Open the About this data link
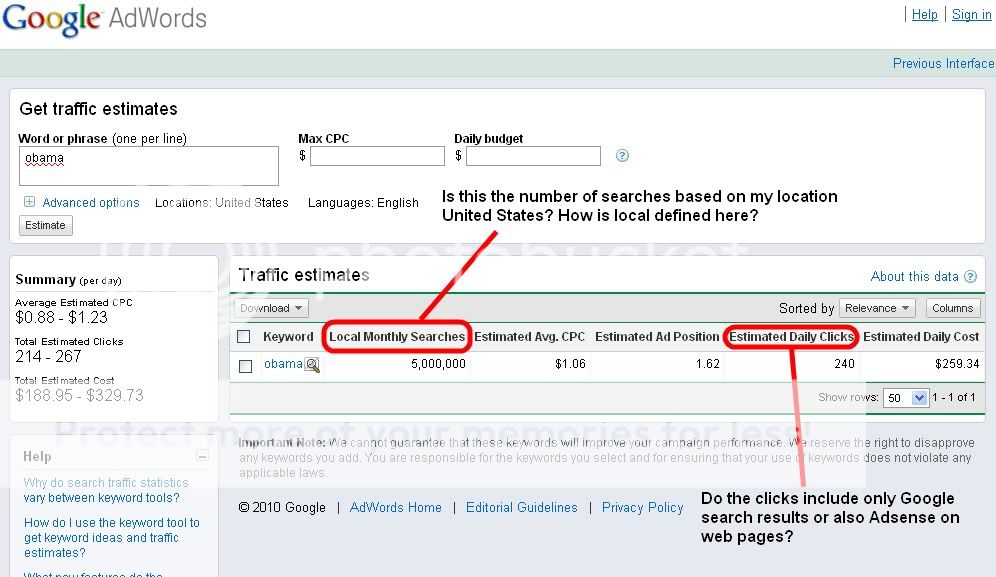Image resolution: width=996 pixels, height=577 pixels. (x=914, y=276)
